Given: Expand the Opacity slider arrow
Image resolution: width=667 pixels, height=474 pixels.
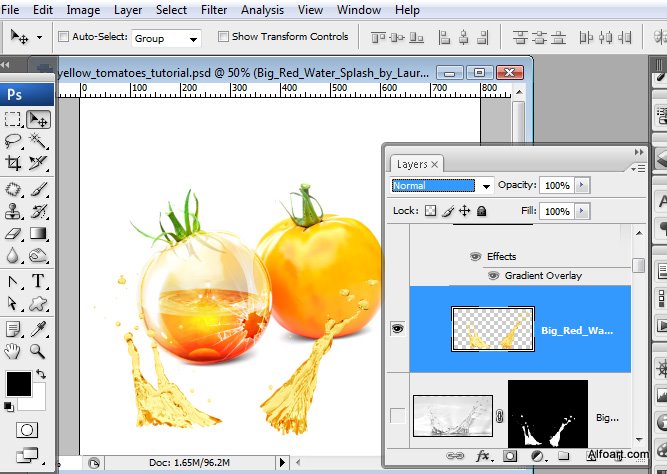Looking at the screenshot, I should pyautogui.click(x=583, y=186).
